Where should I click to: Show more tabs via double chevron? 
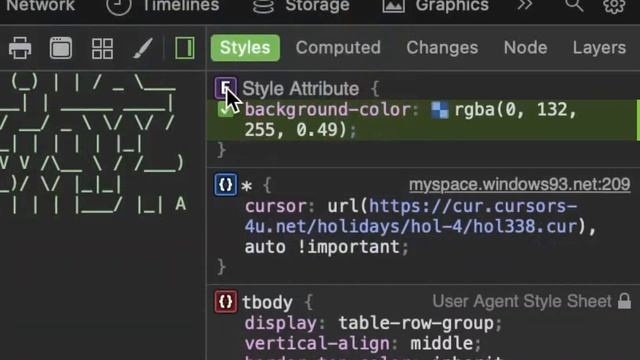pyautogui.click(x=525, y=5)
